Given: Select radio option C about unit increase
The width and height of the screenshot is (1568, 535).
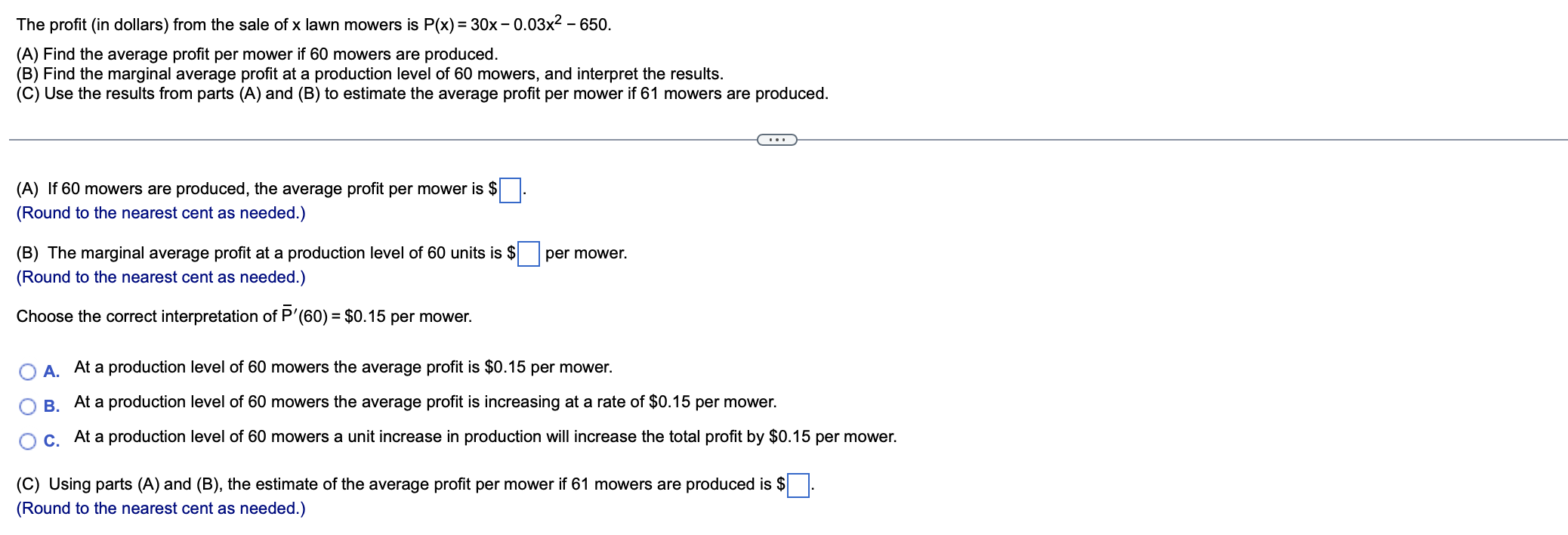Looking at the screenshot, I should [x=26, y=440].
